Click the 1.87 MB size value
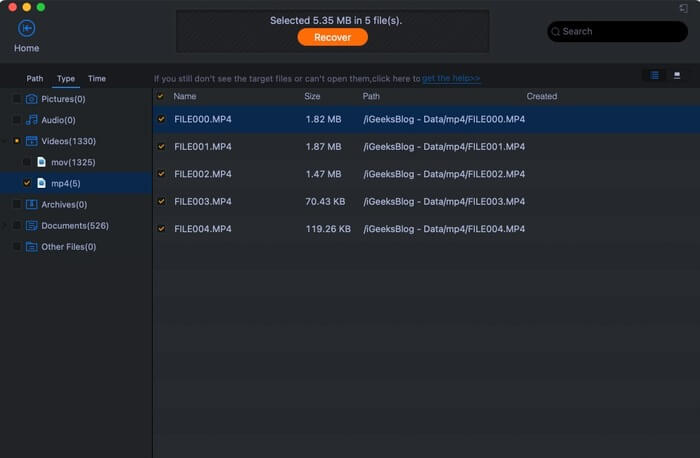Screen dimensions: 700x458 pos(323,146)
